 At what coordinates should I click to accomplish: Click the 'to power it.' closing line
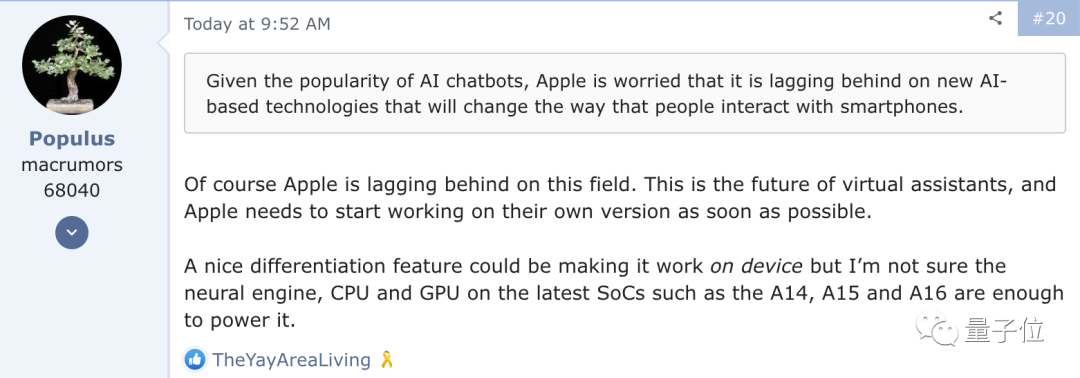tap(239, 321)
